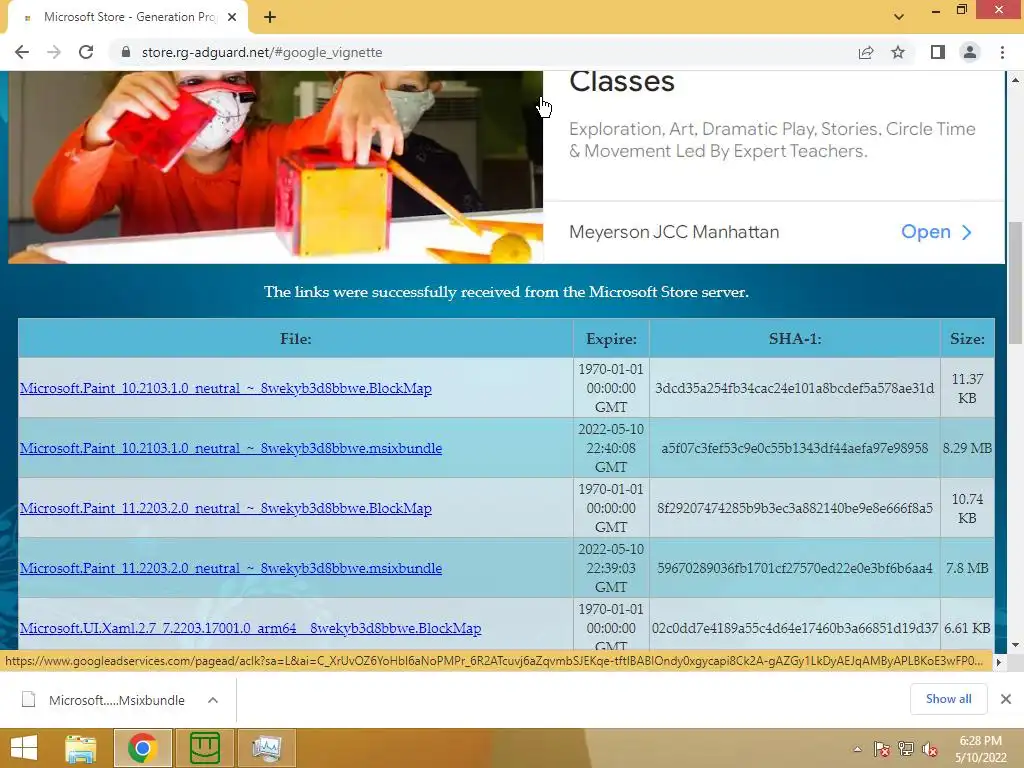This screenshot has height=768, width=1024.
Task: Show all downloads
Action: click(948, 699)
